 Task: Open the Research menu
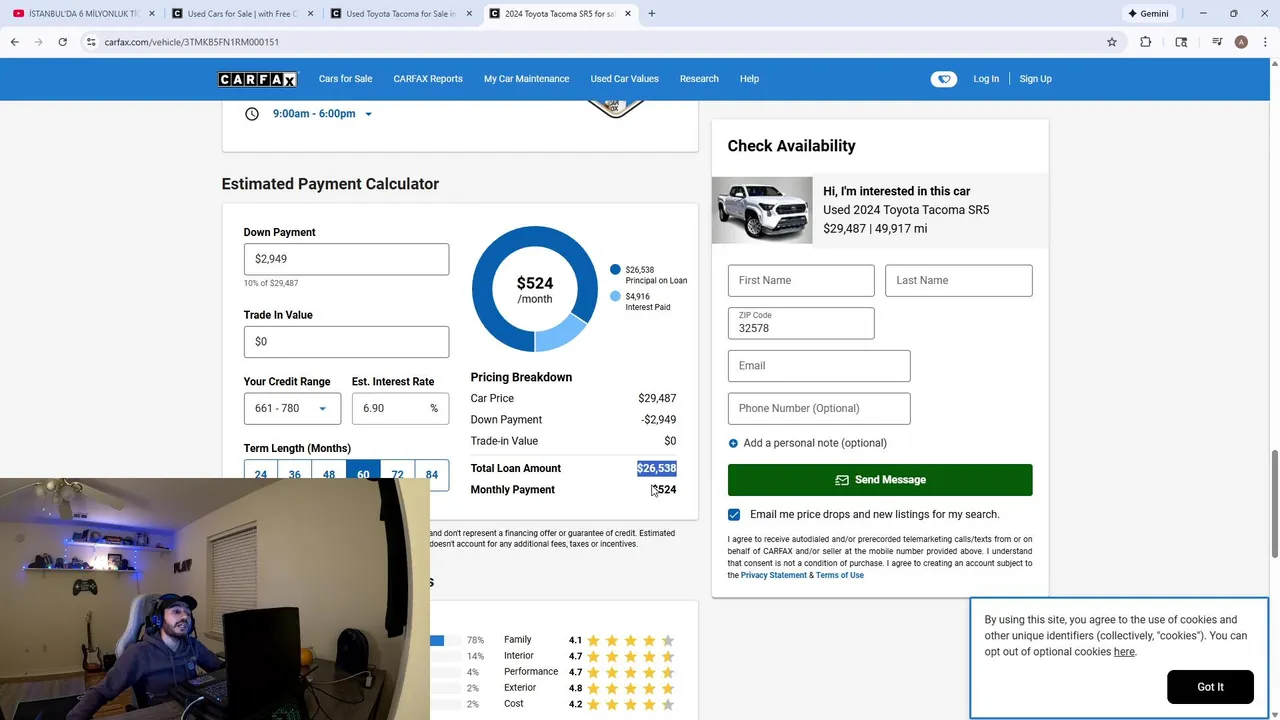[699, 79]
